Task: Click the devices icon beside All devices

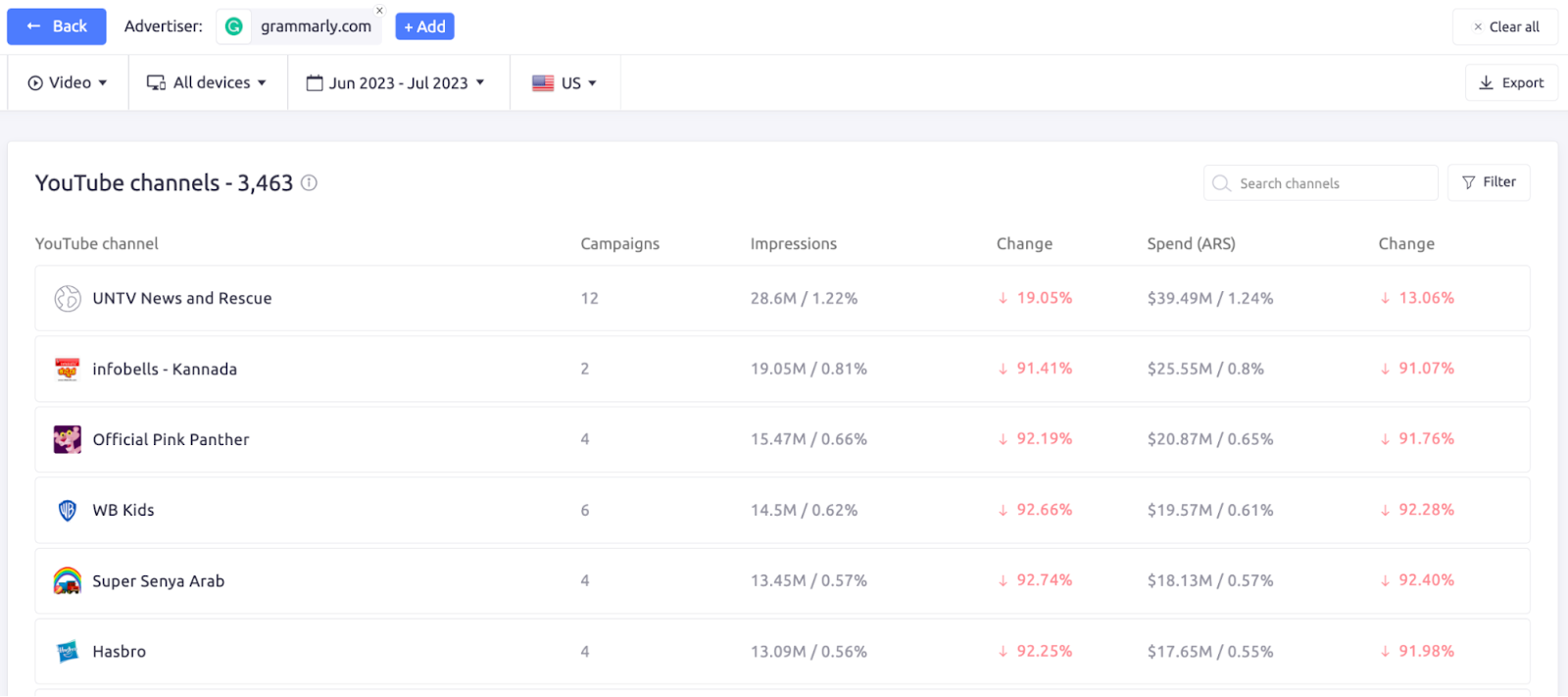Action: point(156,83)
